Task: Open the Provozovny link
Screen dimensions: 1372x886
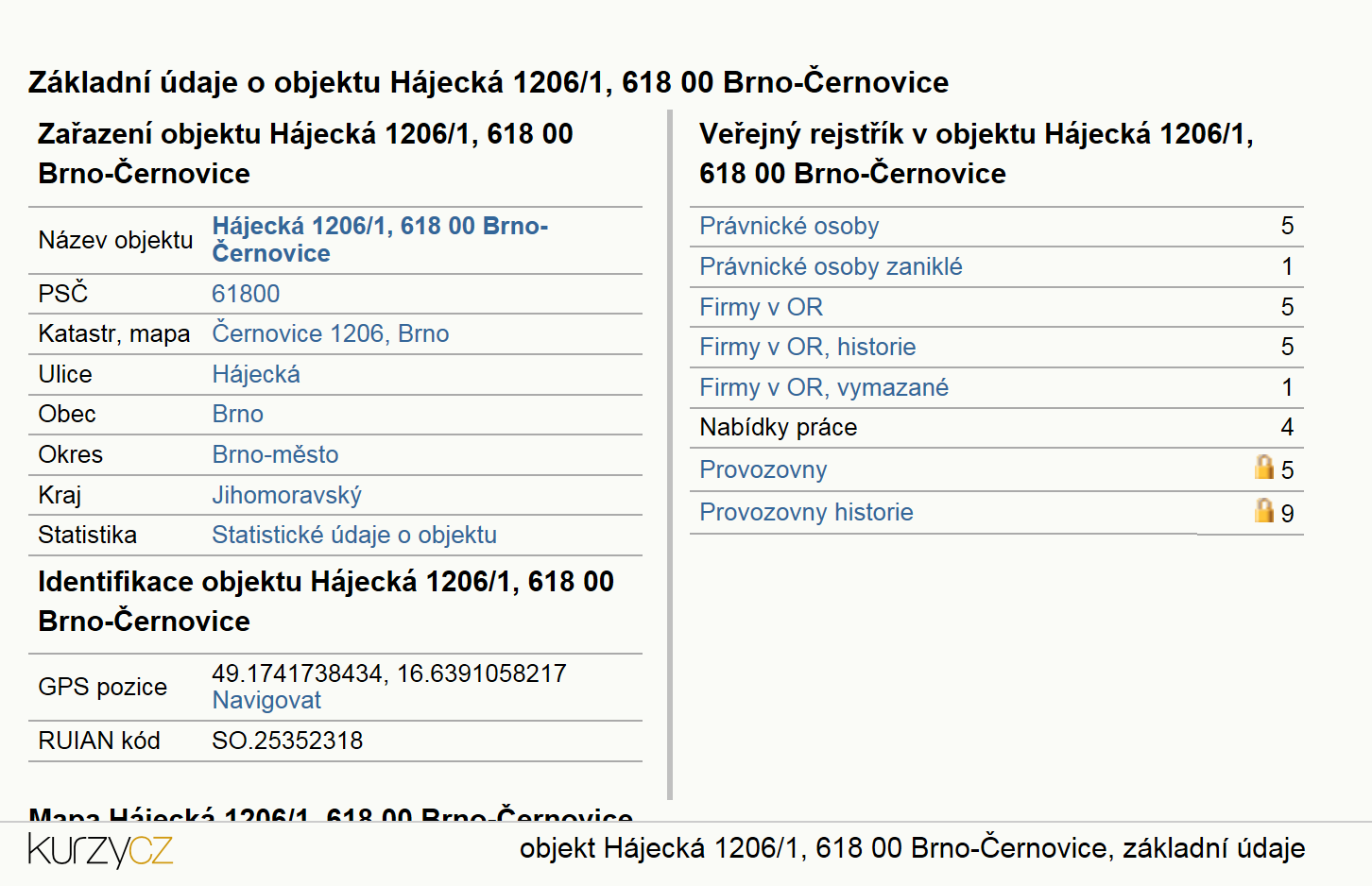Action: [763, 469]
